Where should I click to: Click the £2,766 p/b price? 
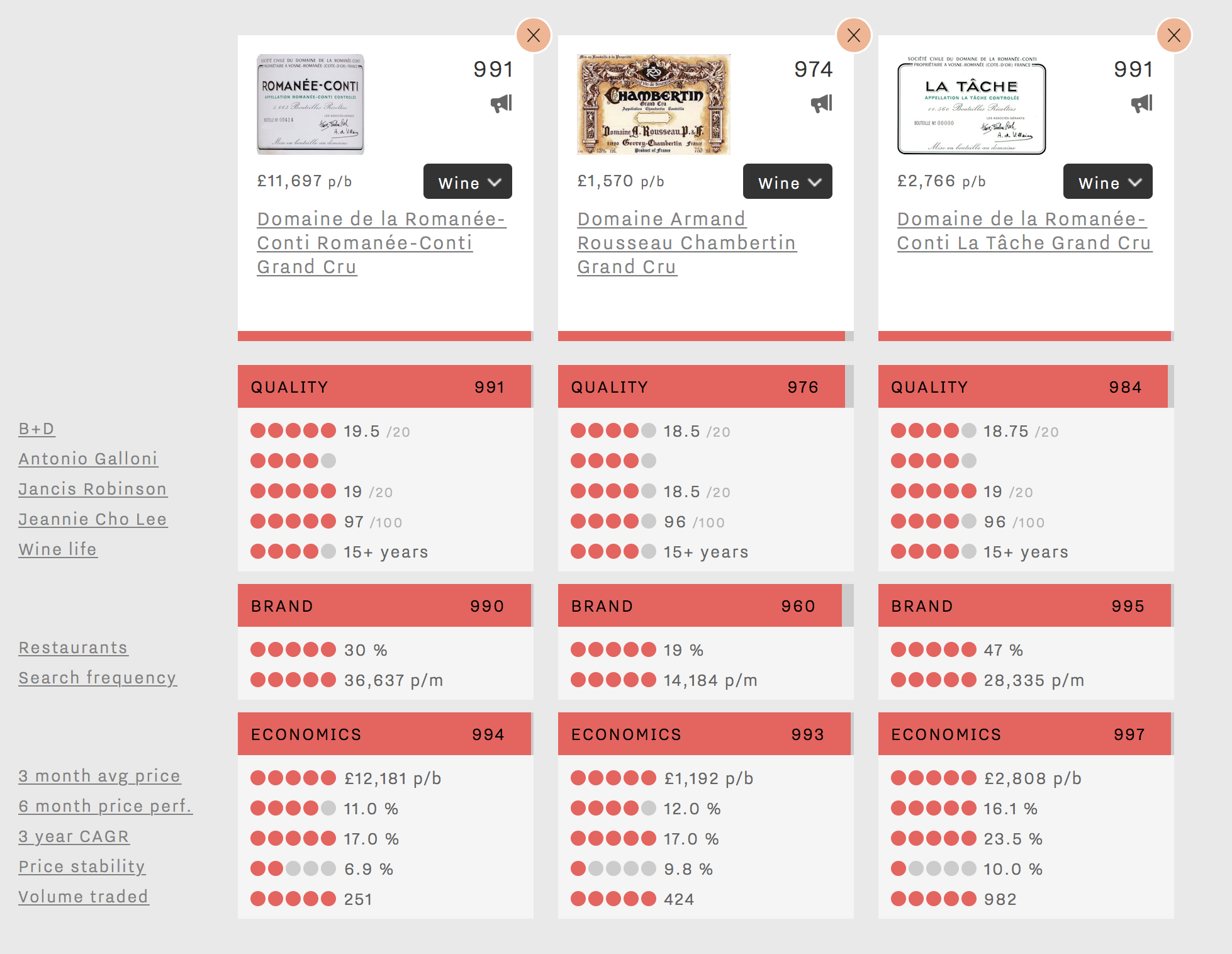941,181
